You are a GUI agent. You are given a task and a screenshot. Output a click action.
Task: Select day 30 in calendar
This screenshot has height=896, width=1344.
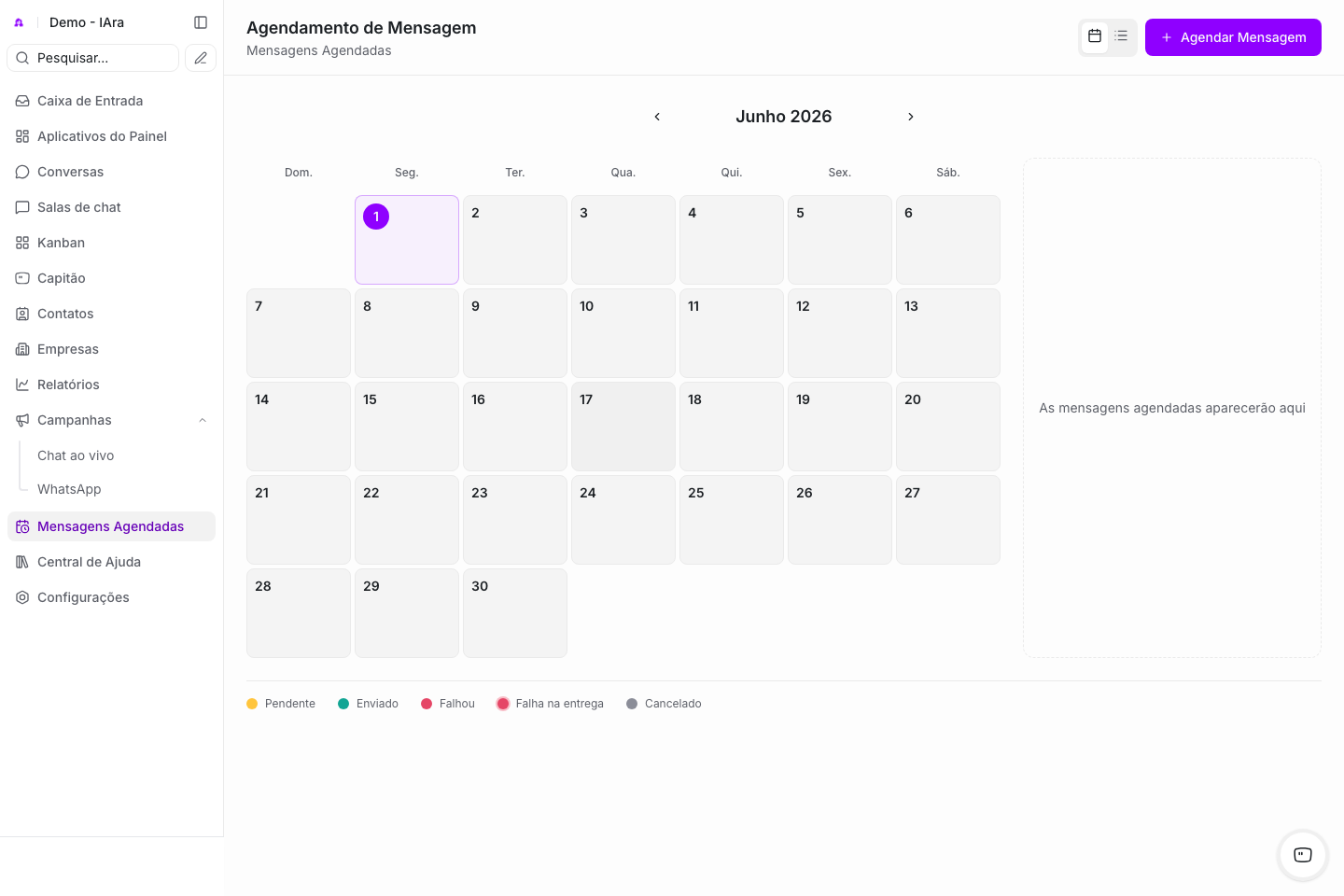(515, 613)
